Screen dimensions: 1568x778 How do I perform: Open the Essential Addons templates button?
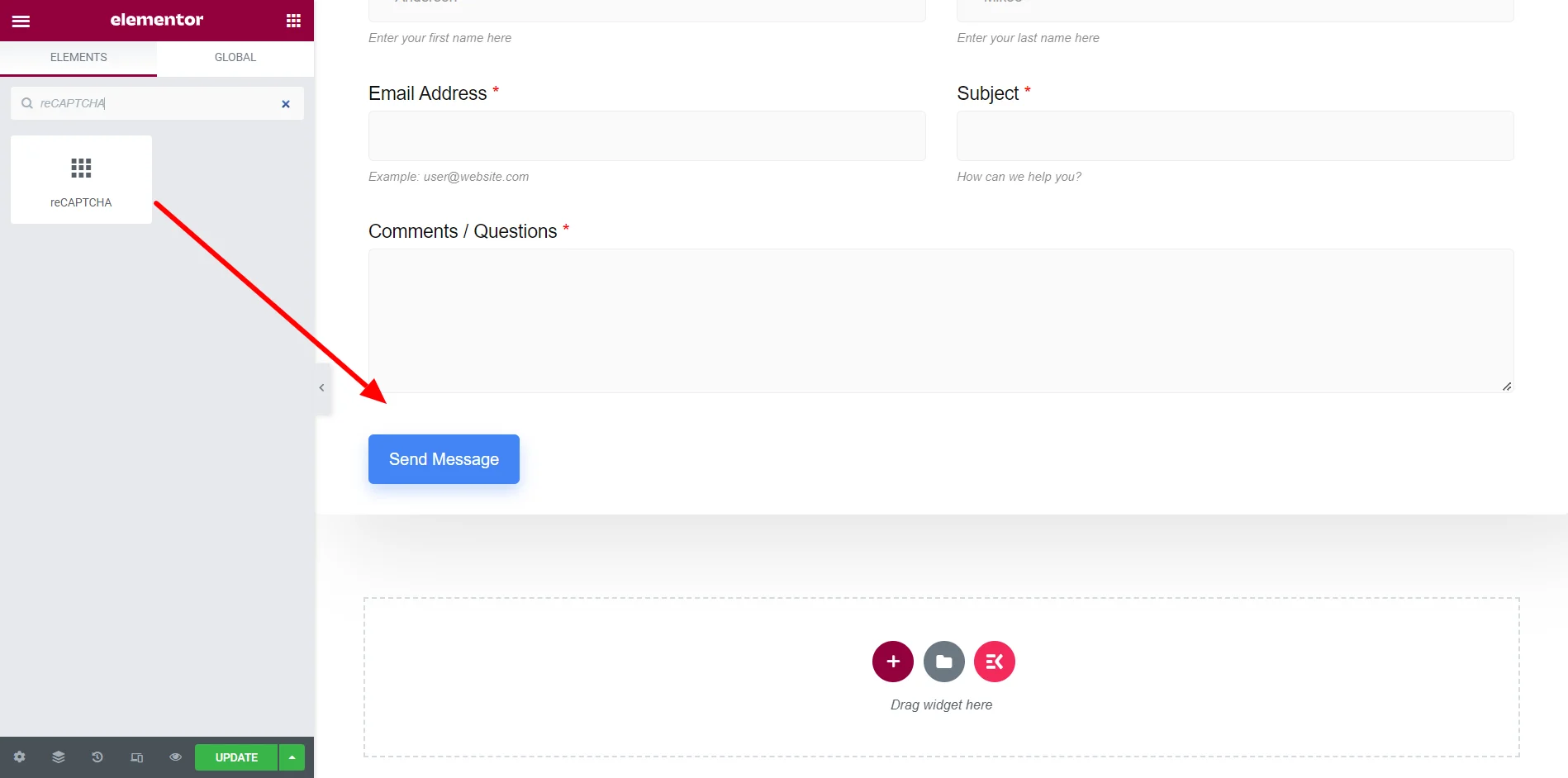(995, 662)
